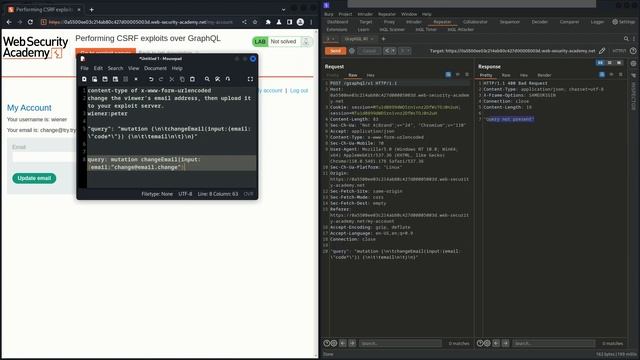
Task: Click the HTTP/1 protocol label in Burp
Action: point(619,51)
